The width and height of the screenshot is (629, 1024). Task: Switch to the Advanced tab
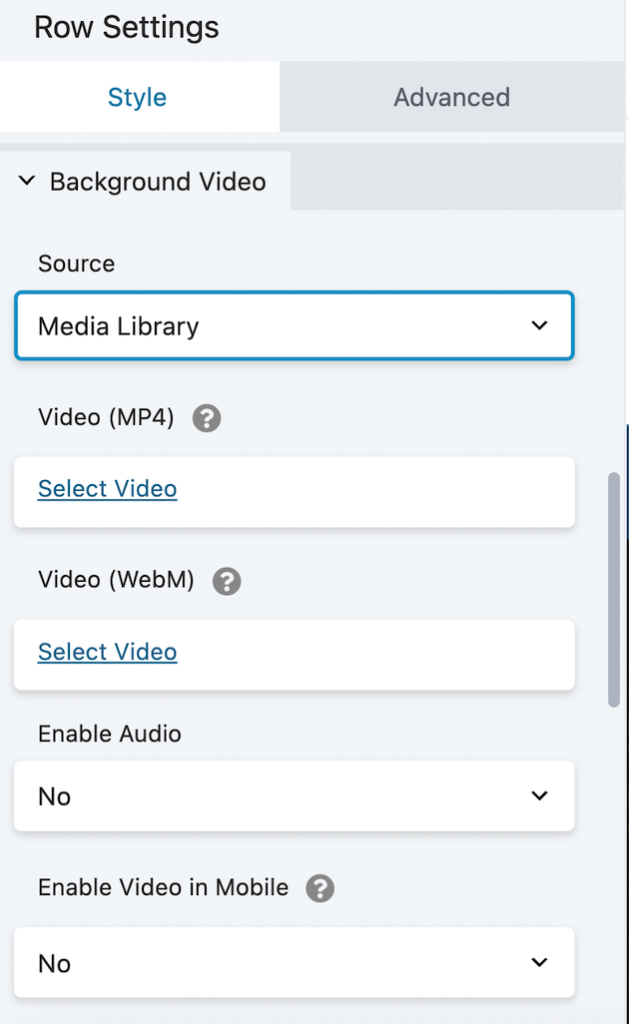pos(451,97)
